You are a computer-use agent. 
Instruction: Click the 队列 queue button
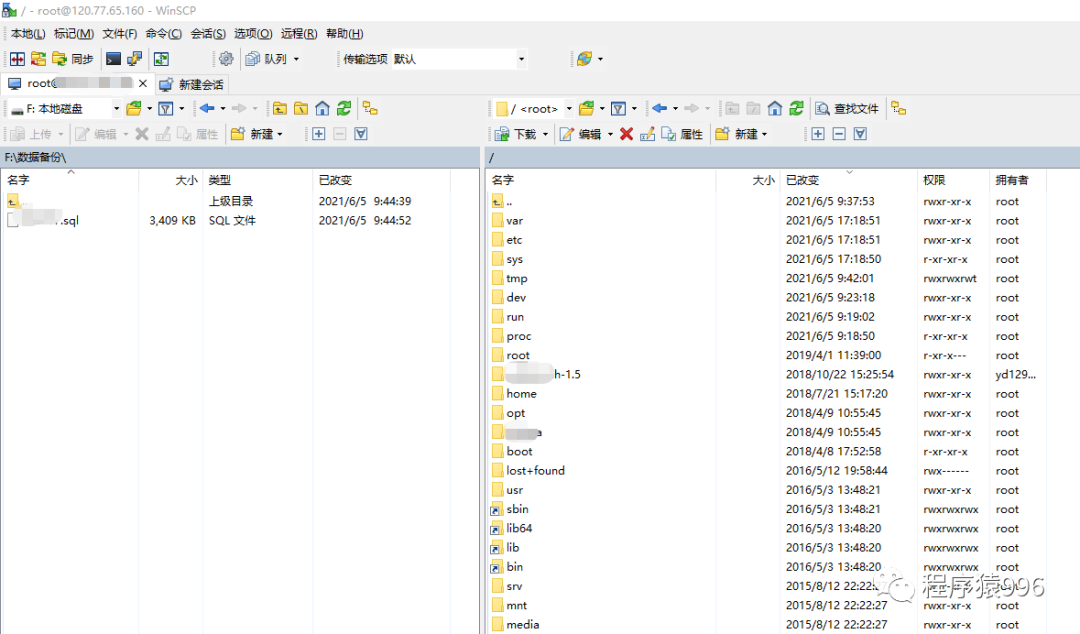(x=267, y=59)
